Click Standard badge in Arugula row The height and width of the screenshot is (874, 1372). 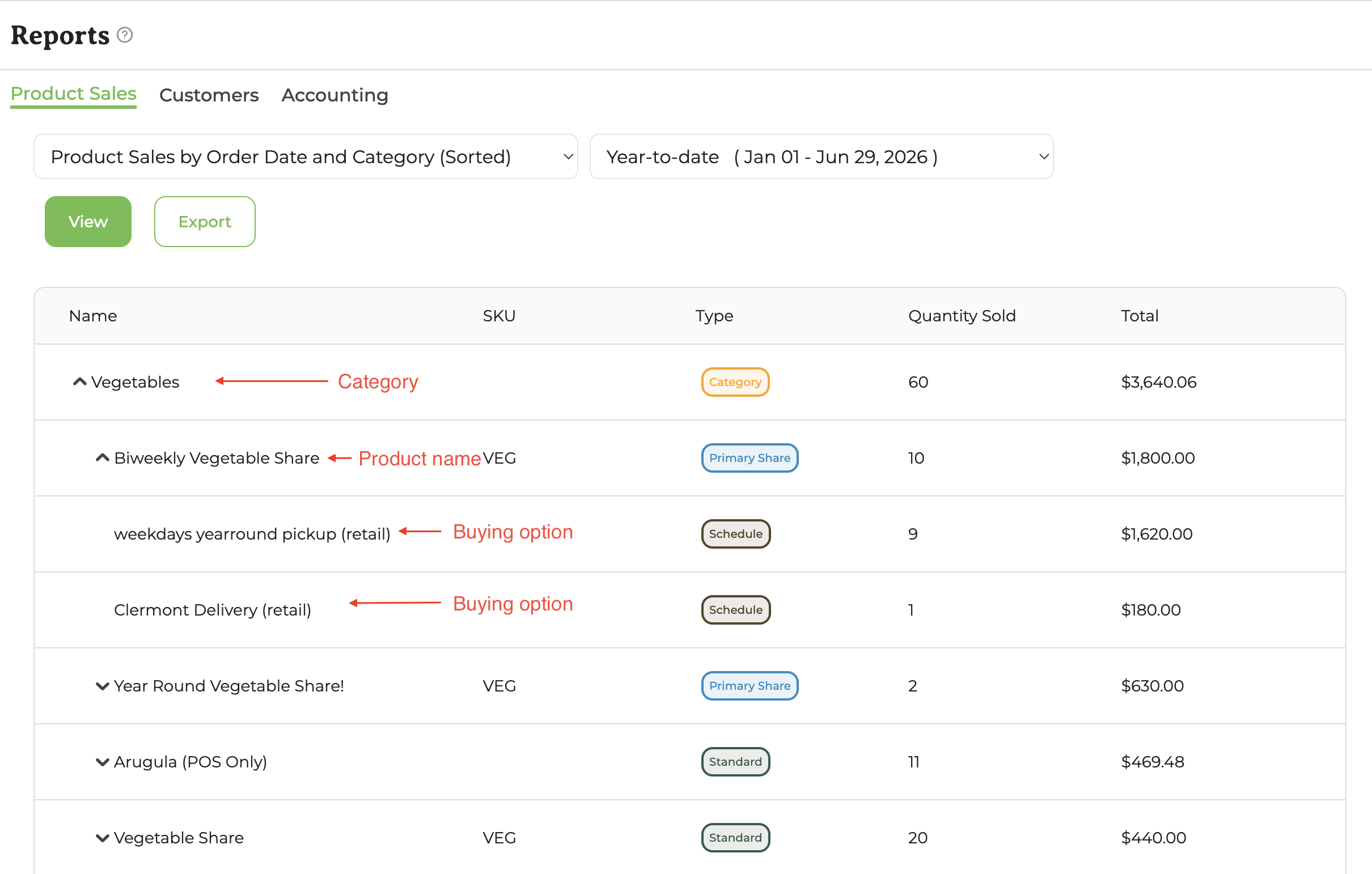(x=735, y=762)
